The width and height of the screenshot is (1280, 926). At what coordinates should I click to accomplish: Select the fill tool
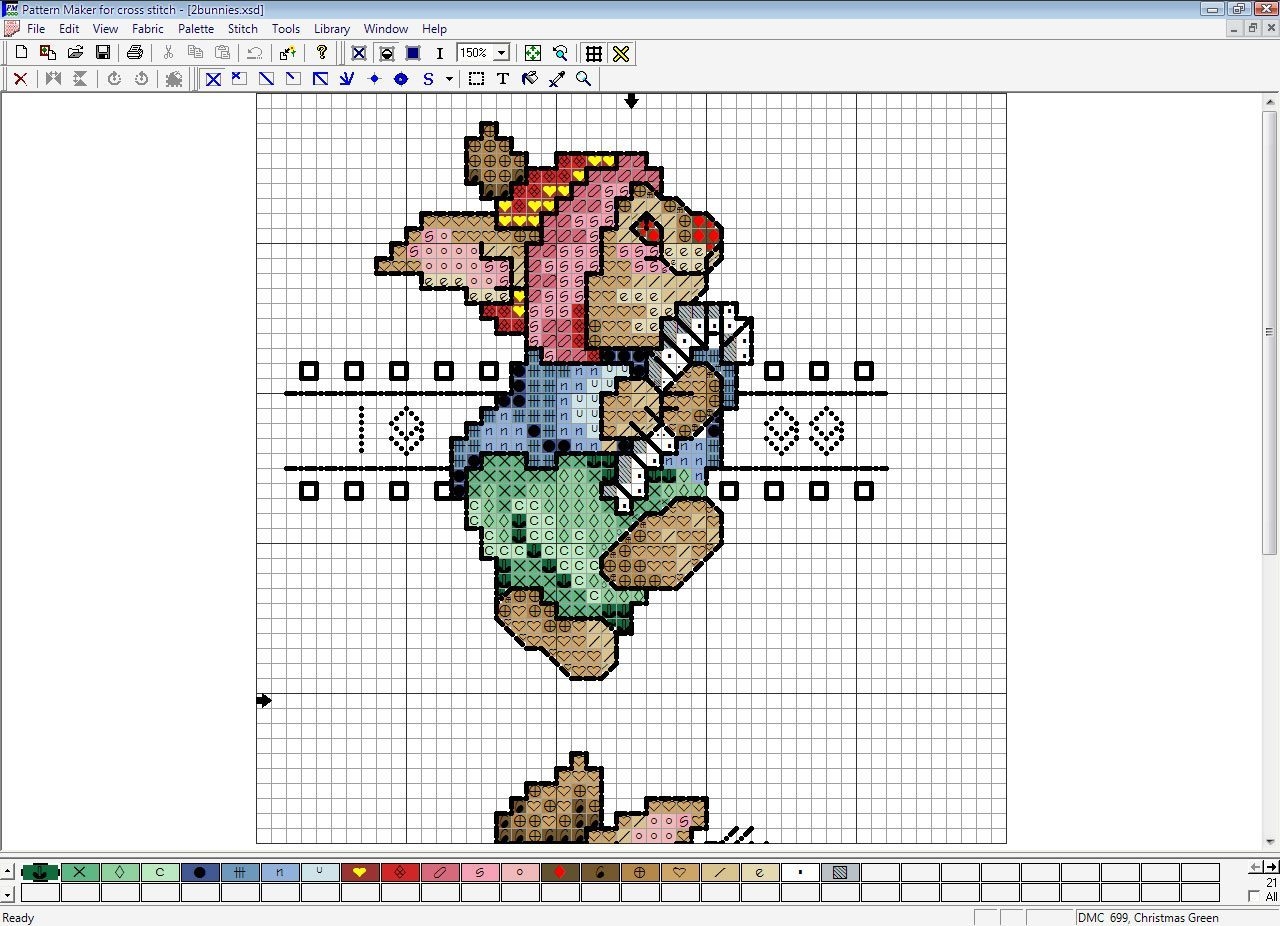(530, 78)
